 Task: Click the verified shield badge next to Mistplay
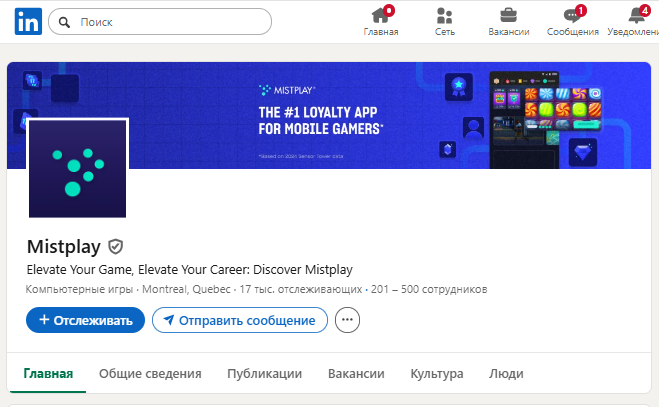click(x=116, y=247)
